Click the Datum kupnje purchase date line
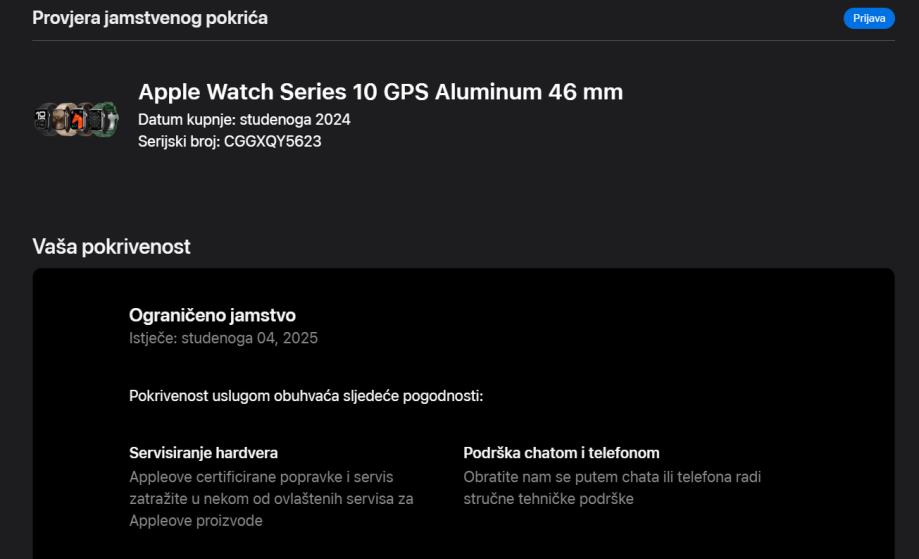This screenshot has width=919, height=559. (244, 120)
